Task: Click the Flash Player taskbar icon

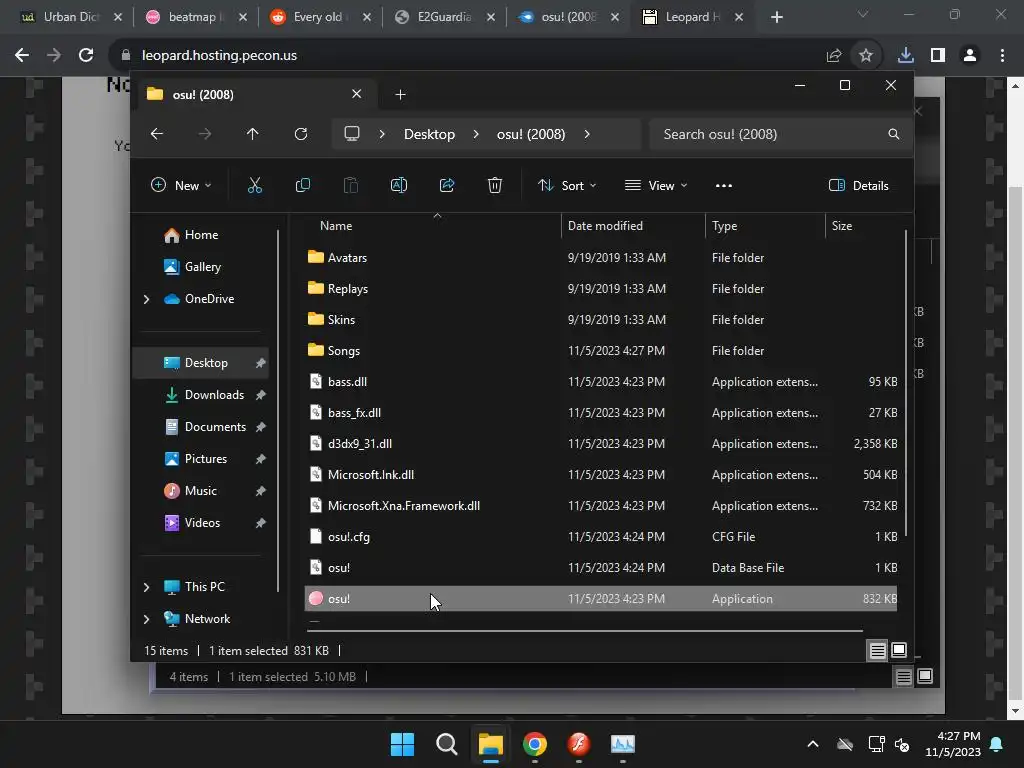Action: click(579, 744)
